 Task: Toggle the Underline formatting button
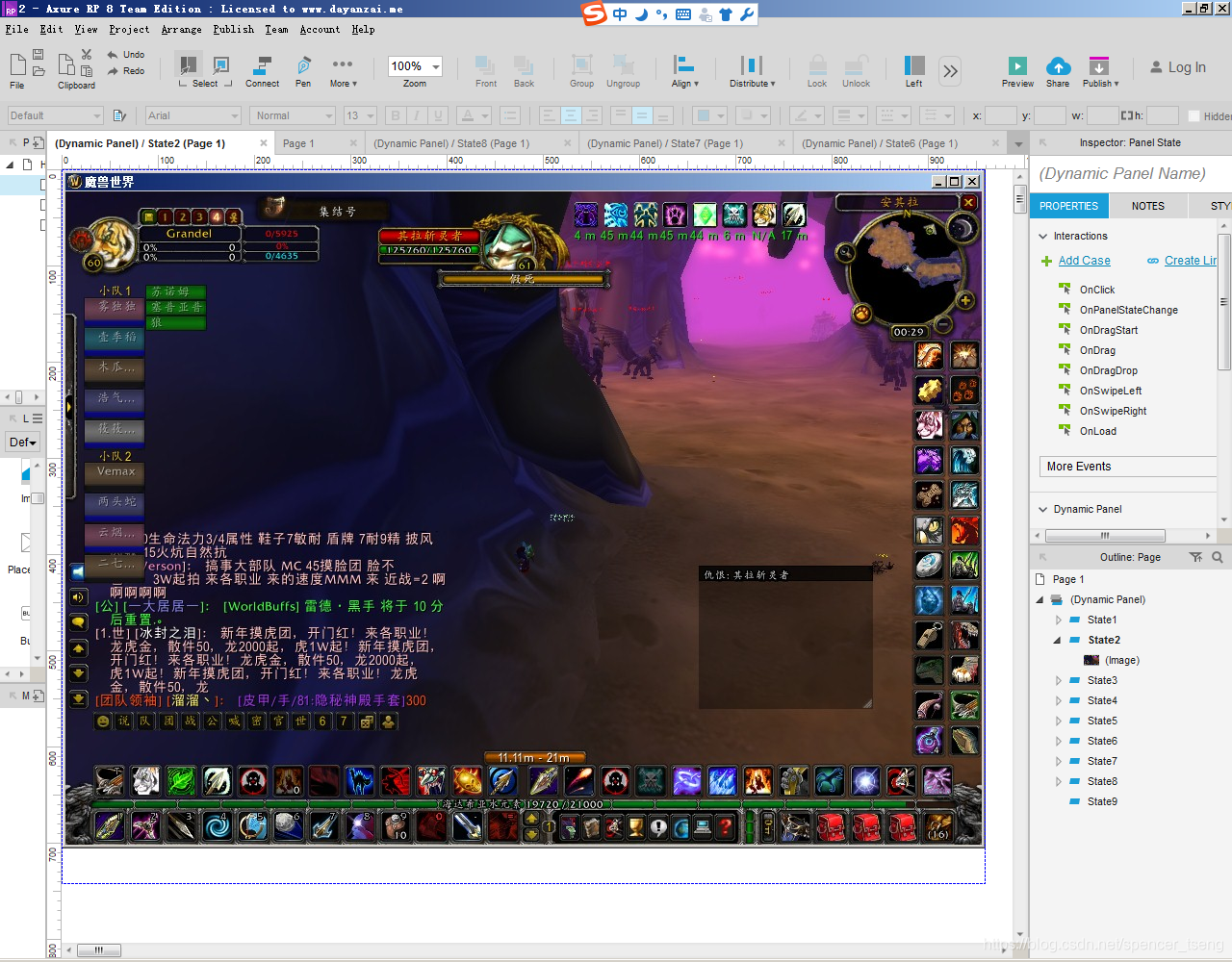(439, 115)
